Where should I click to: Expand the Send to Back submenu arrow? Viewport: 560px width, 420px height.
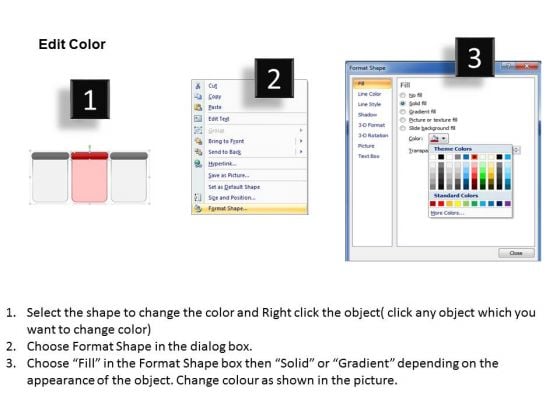(301, 152)
